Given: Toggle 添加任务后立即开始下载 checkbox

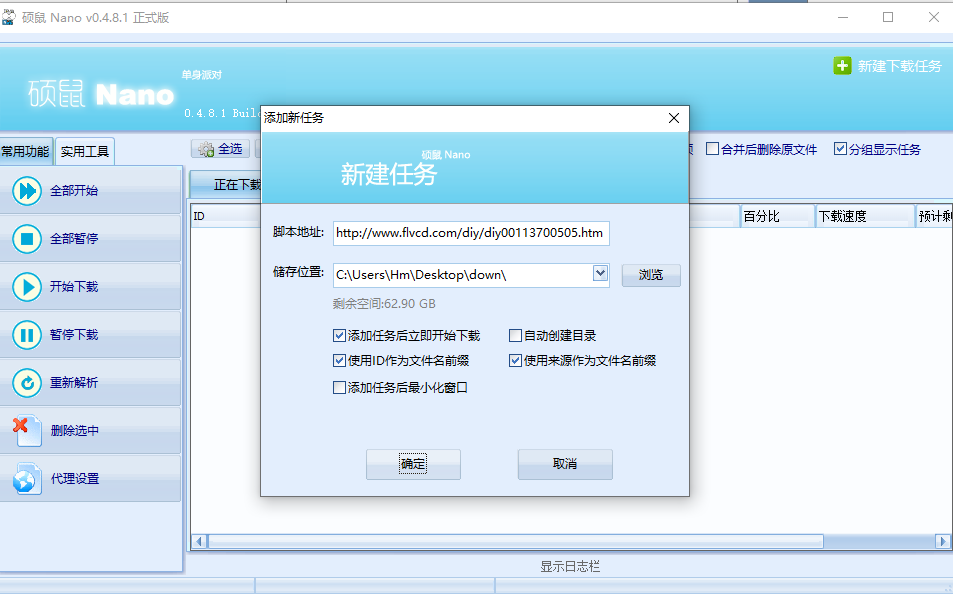Looking at the screenshot, I should [339, 336].
